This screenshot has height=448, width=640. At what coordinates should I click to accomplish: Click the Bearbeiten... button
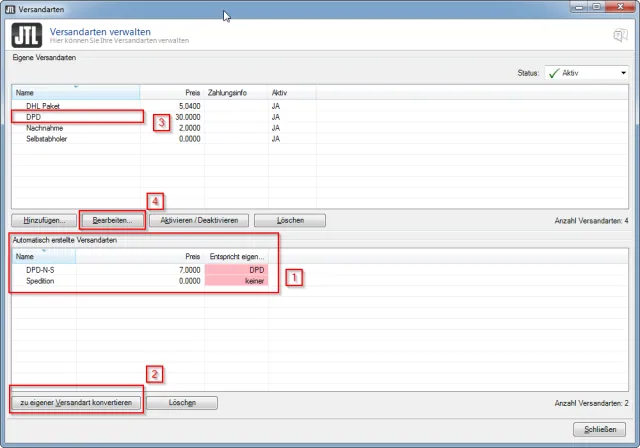[112, 220]
